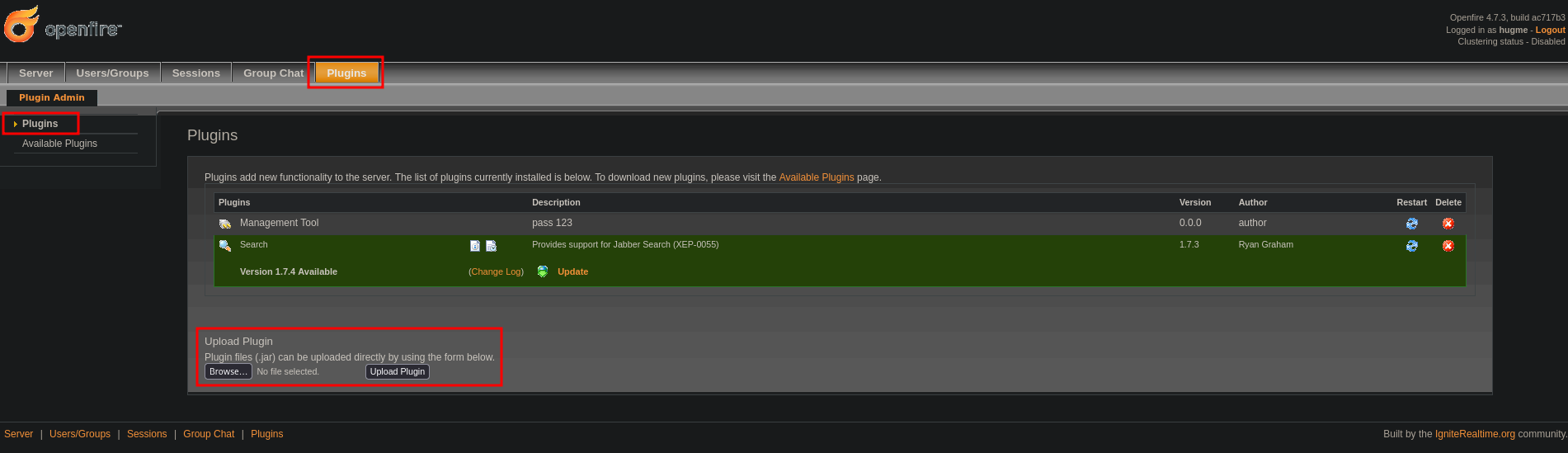This screenshot has width=1568, height=453.
Task: Click the Search plugin magnifier icon
Action: click(x=224, y=245)
